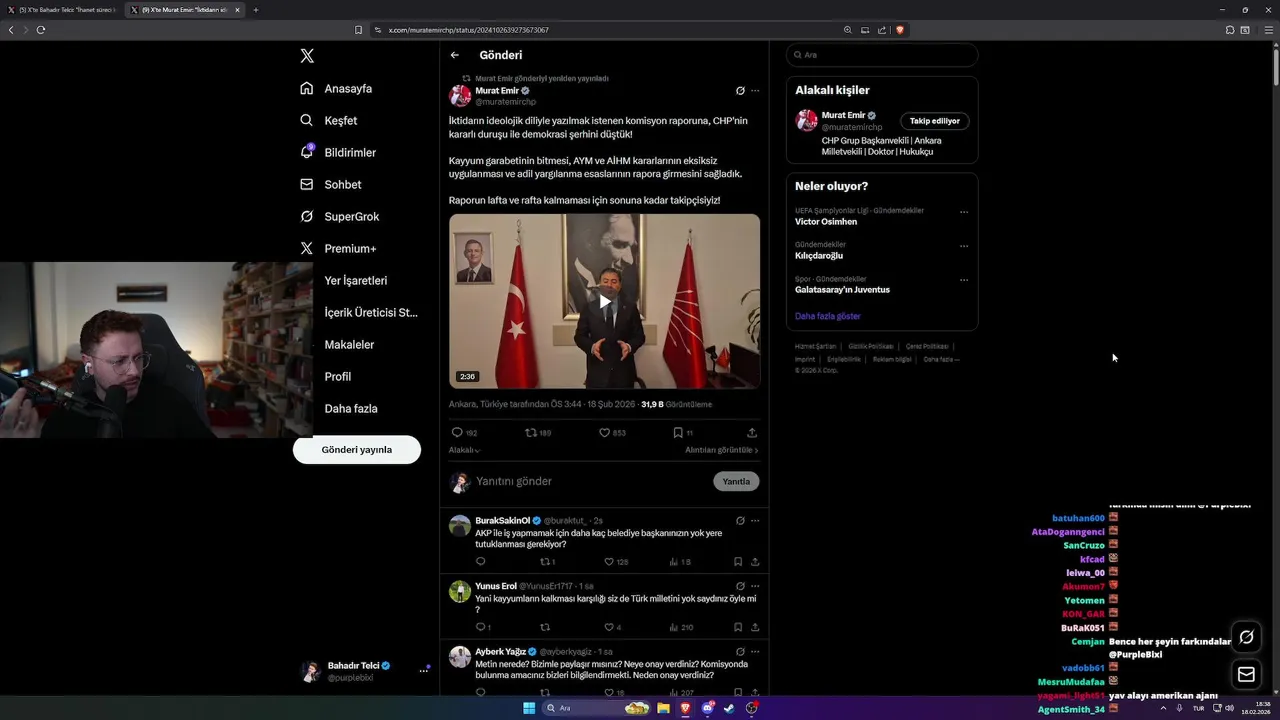Open Grok icon on Ayberk Yağız's reply
Image resolution: width=1280 pixels, height=720 pixels.
[x=740, y=651]
